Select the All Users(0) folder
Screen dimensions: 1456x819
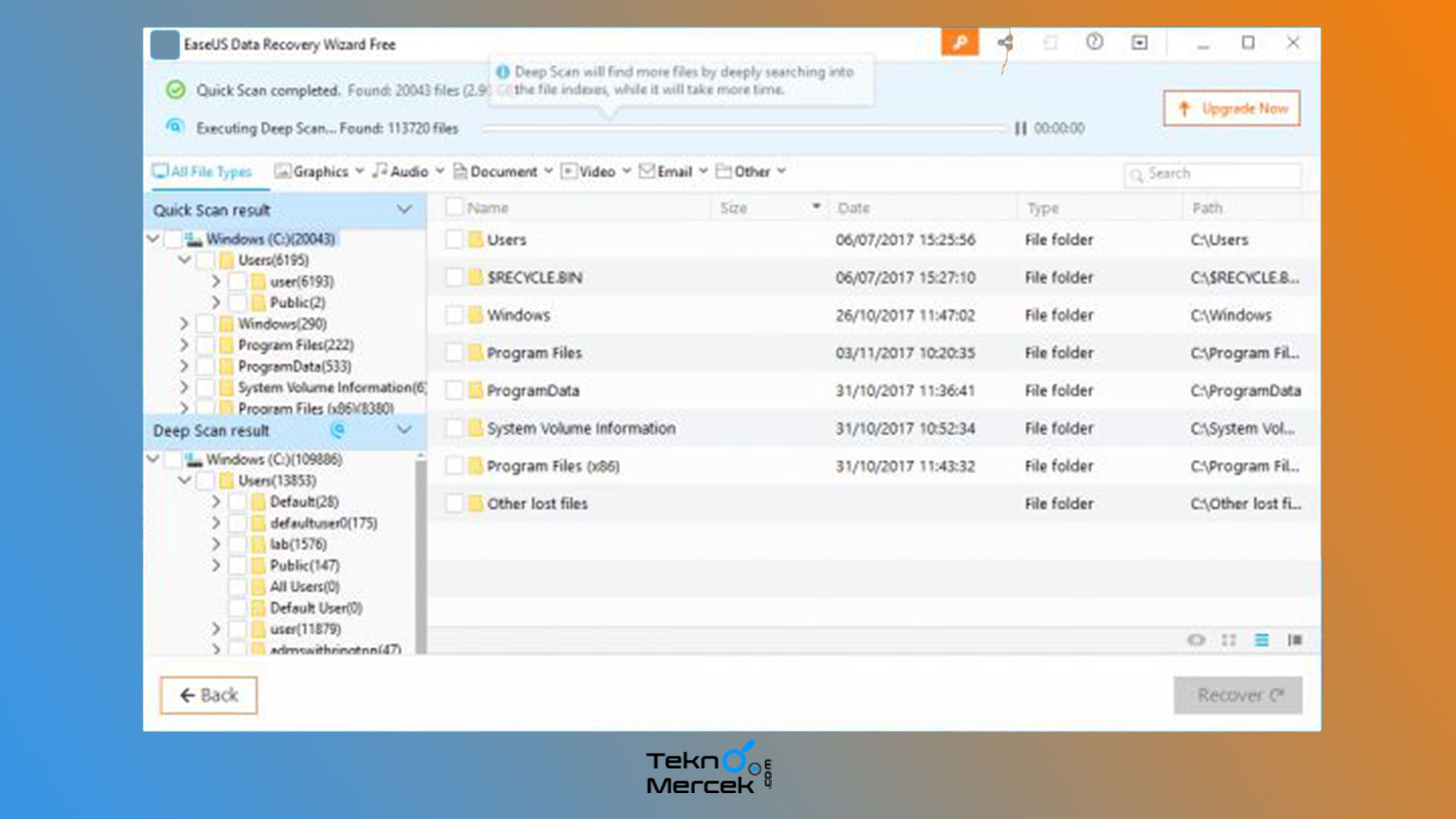tap(305, 587)
